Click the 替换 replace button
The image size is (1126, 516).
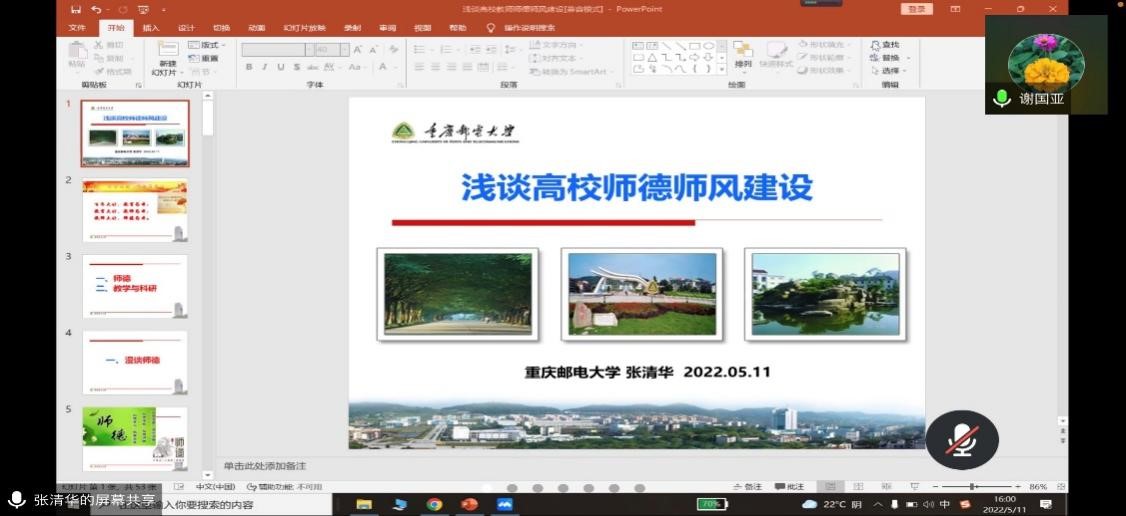pyautogui.click(x=885, y=58)
